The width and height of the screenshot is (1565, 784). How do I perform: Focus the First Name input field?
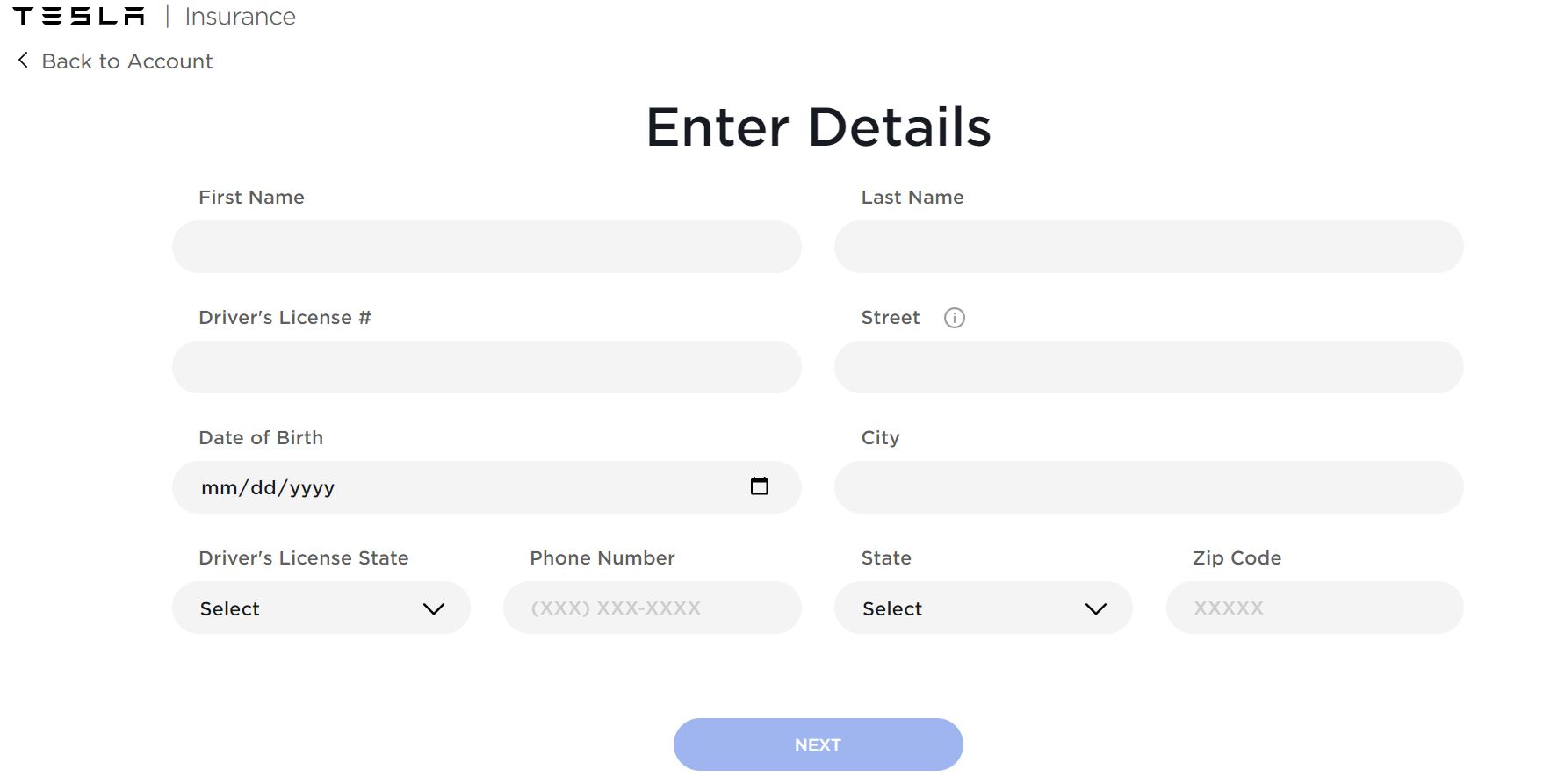click(487, 247)
